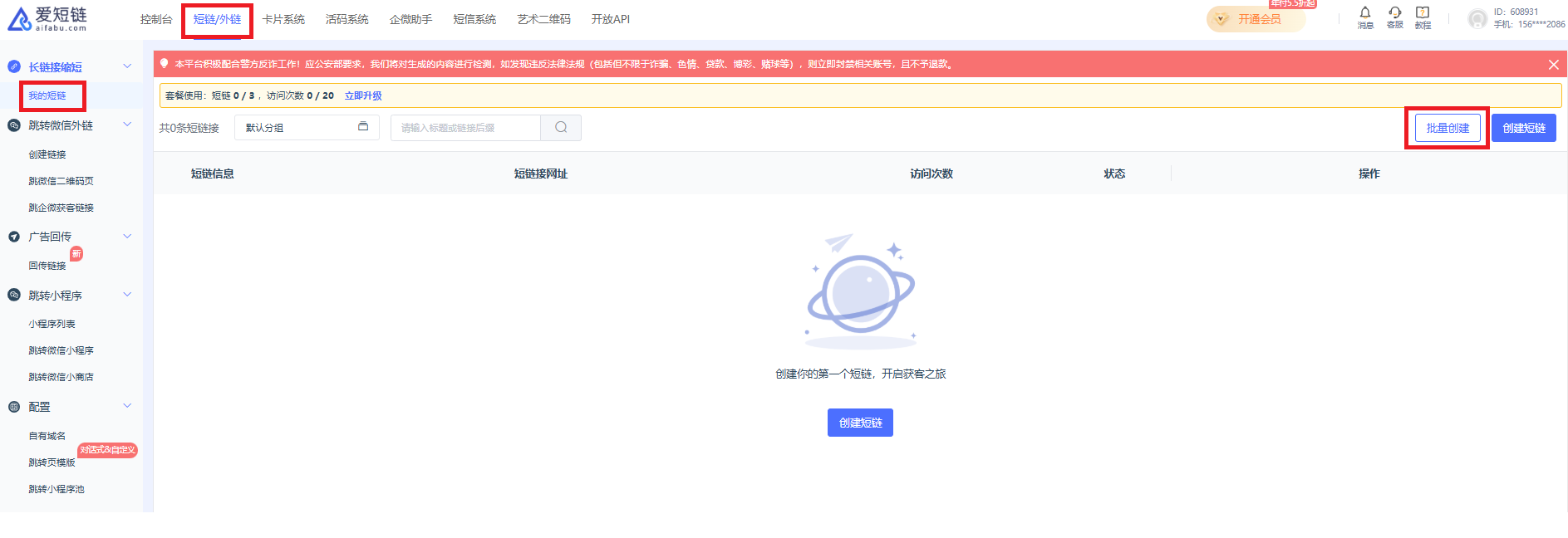This screenshot has width=1568, height=538.
Task: Collapse the 跳转小程序 section
Action: [127, 295]
